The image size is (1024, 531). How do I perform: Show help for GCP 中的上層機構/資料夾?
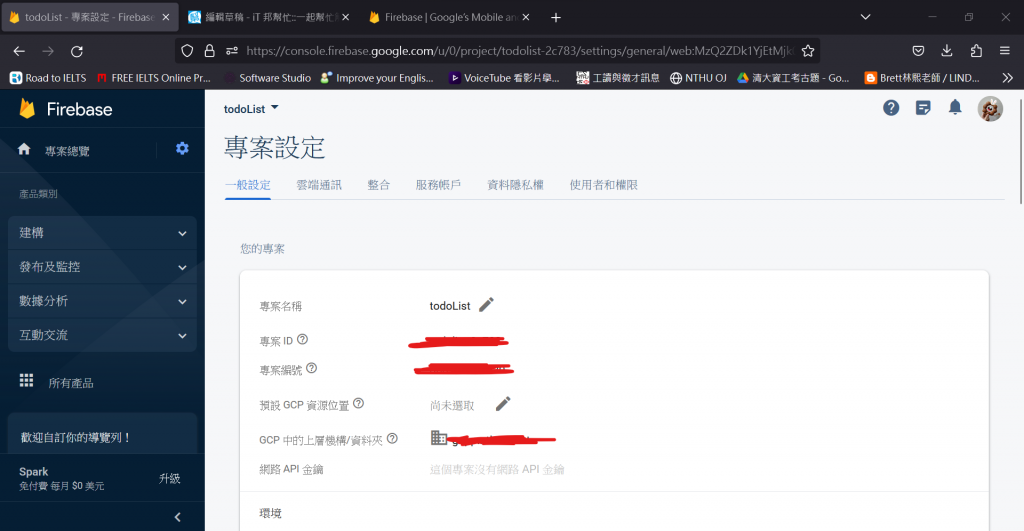pyautogui.click(x=392, y=438)
